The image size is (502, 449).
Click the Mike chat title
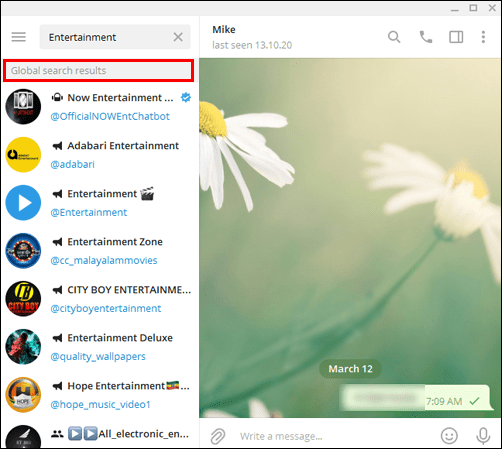tap(224, 30)
